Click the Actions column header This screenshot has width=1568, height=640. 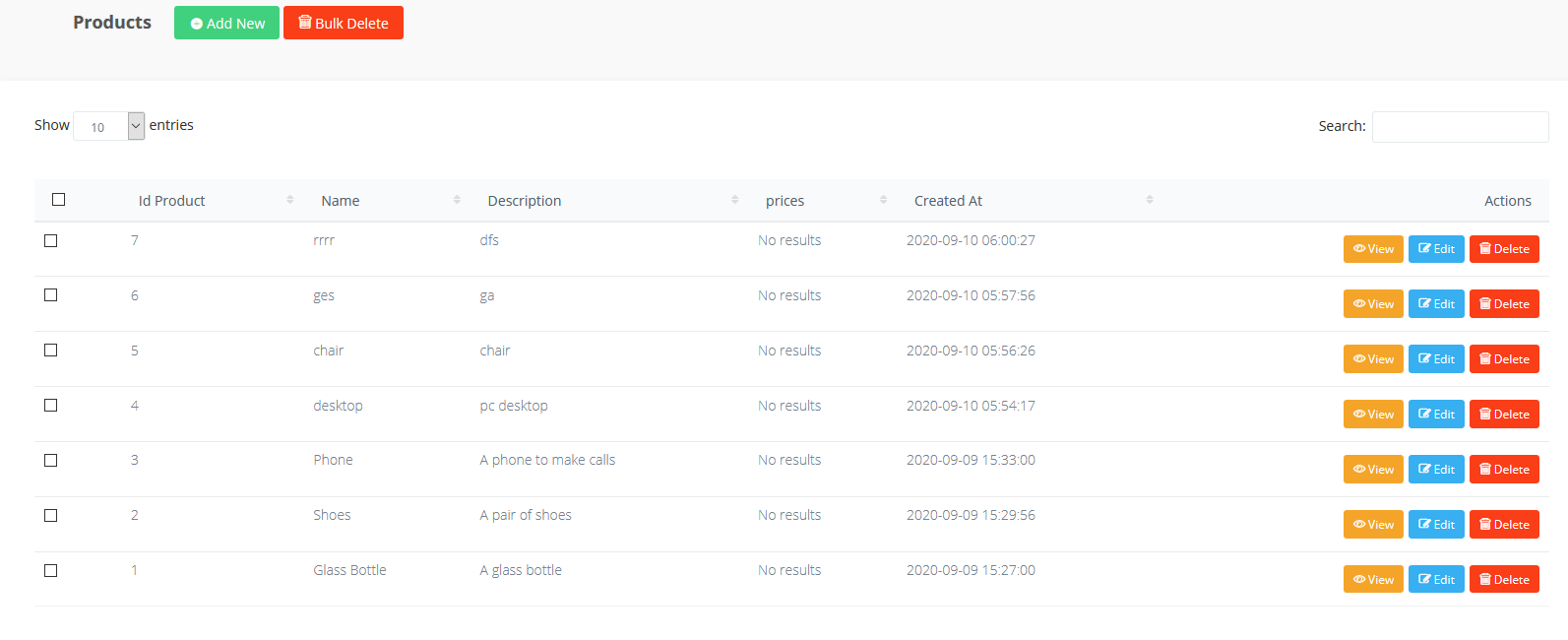1507,201
